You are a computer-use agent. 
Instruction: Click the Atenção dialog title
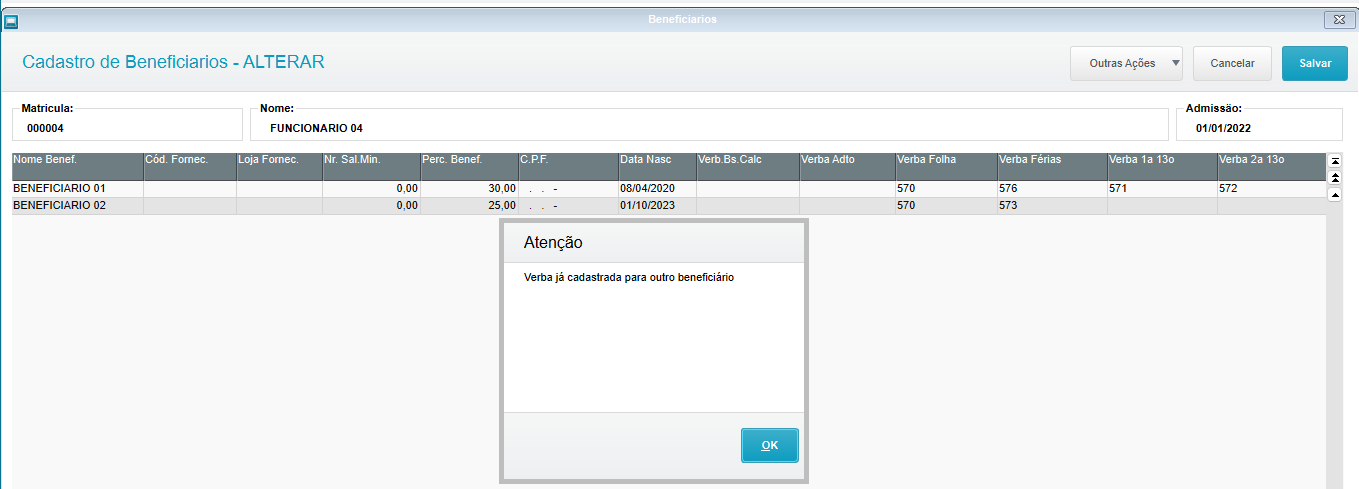[x=553, y=243]
